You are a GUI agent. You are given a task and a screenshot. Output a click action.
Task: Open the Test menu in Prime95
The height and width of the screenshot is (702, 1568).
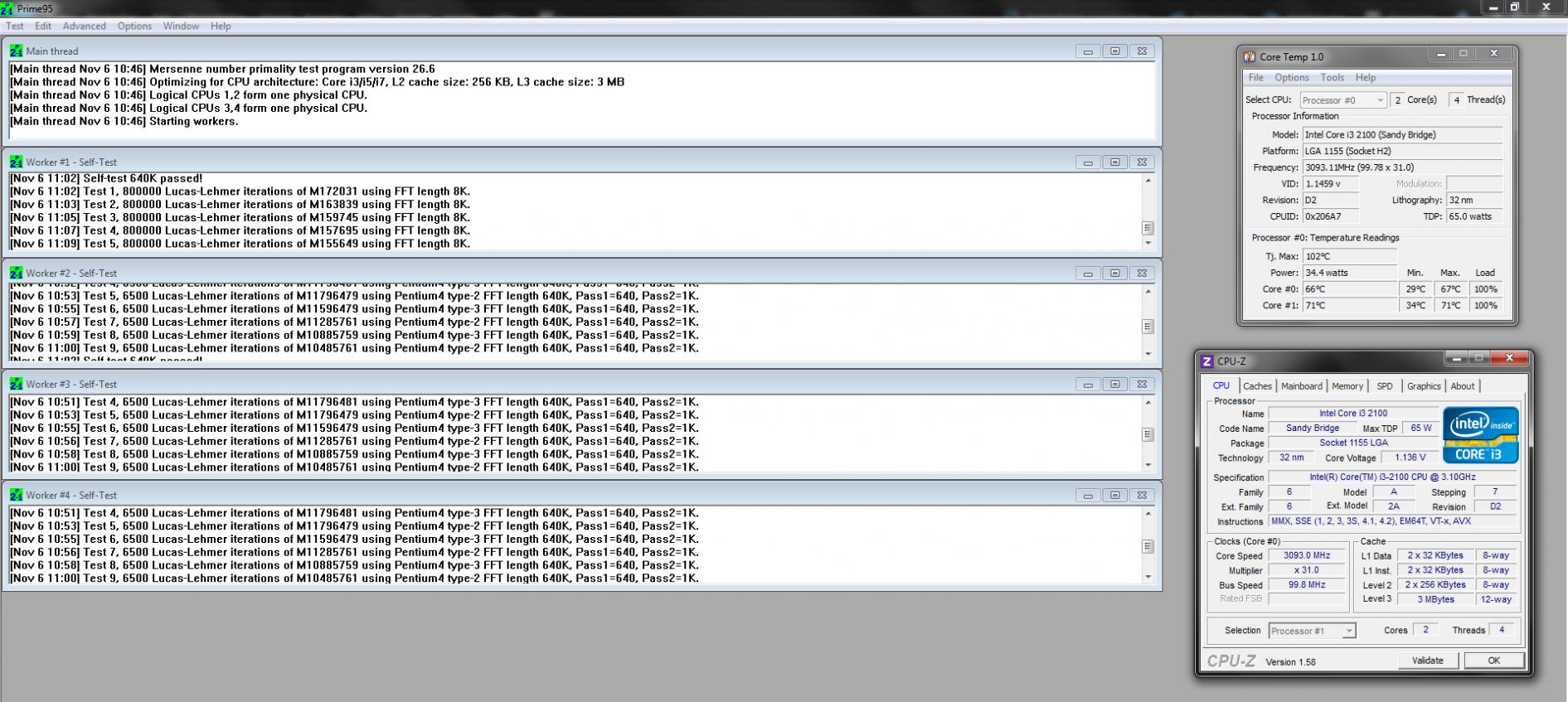[15, 26]
